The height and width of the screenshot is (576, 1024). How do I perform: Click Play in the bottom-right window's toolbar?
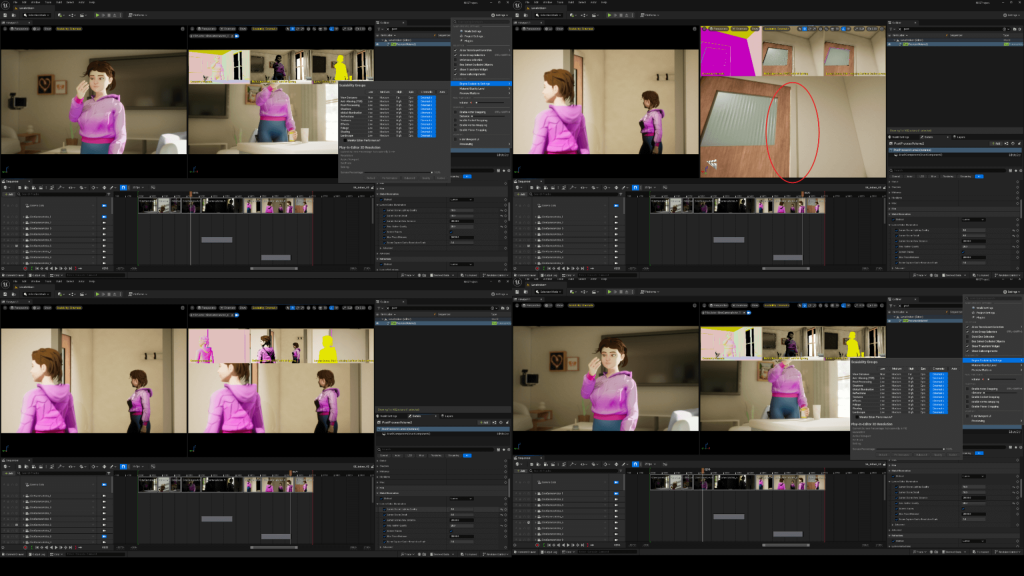609,292
